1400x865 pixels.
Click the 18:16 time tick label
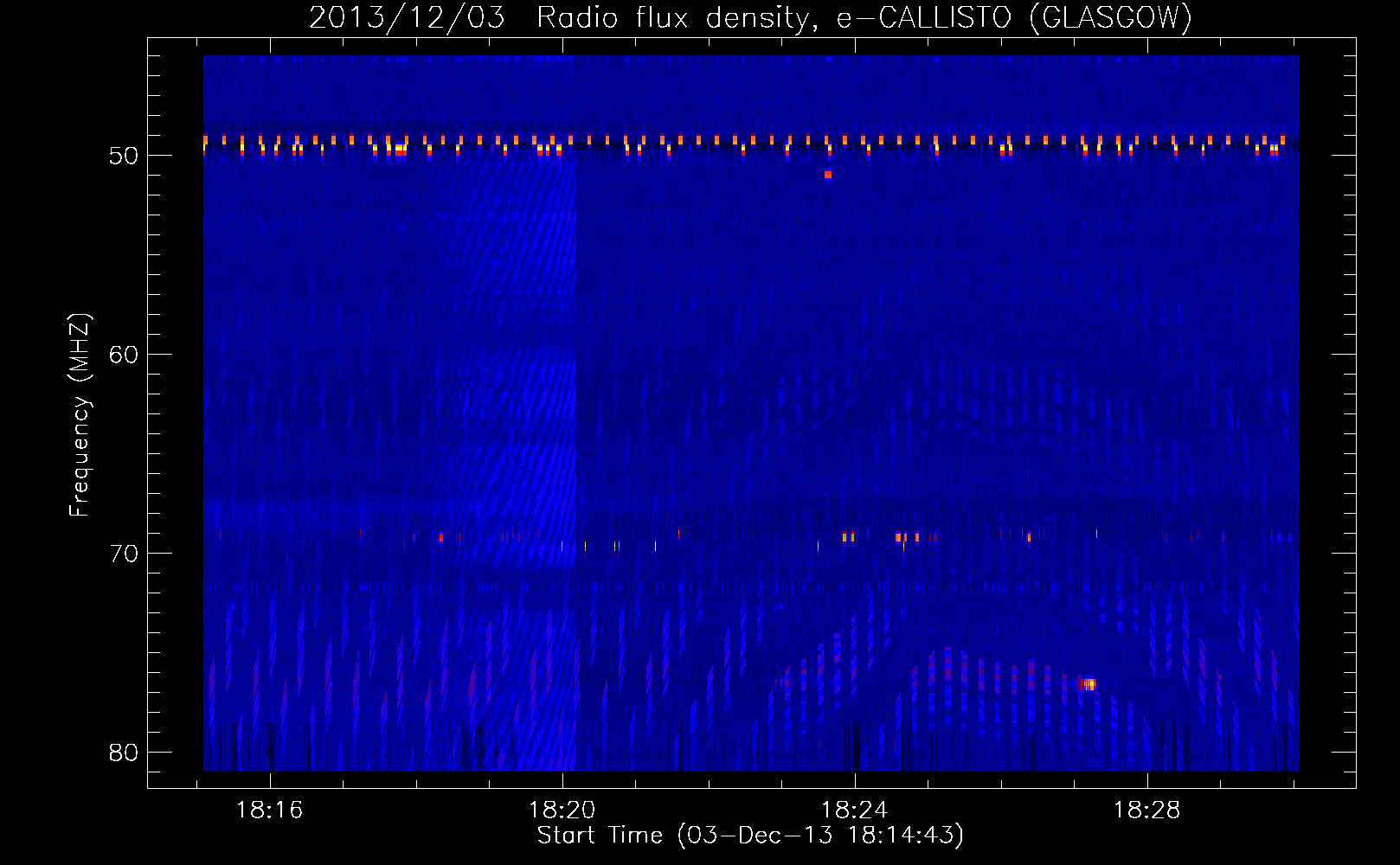(270, 811)
